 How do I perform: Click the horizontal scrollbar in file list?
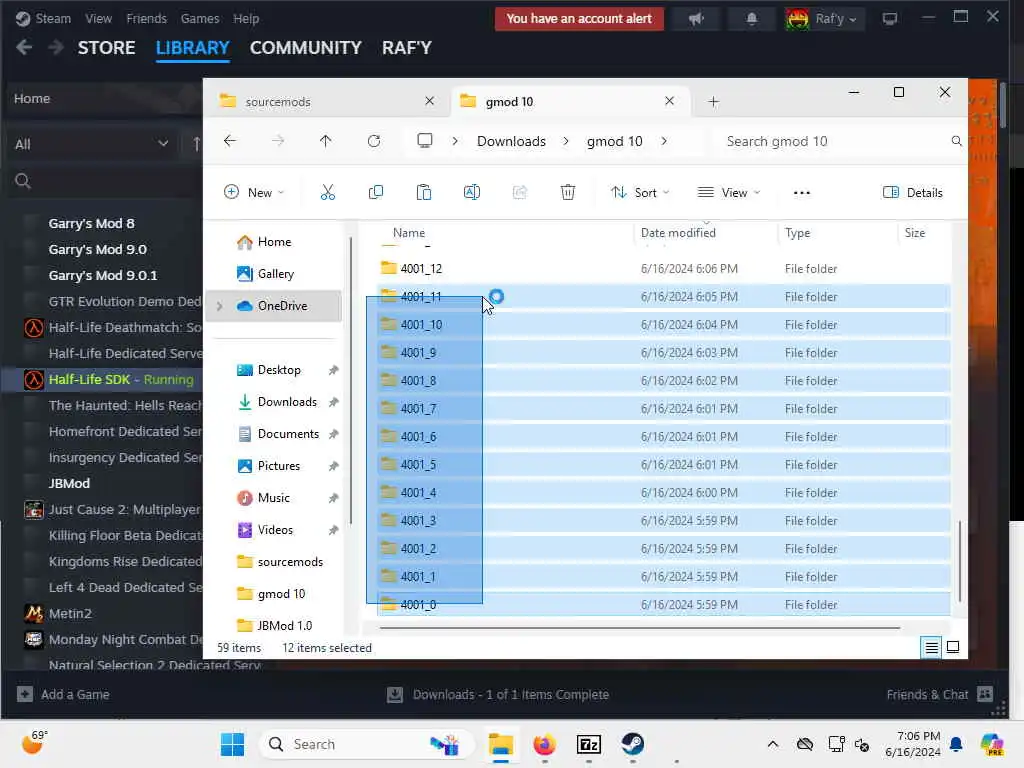(640, 628)
